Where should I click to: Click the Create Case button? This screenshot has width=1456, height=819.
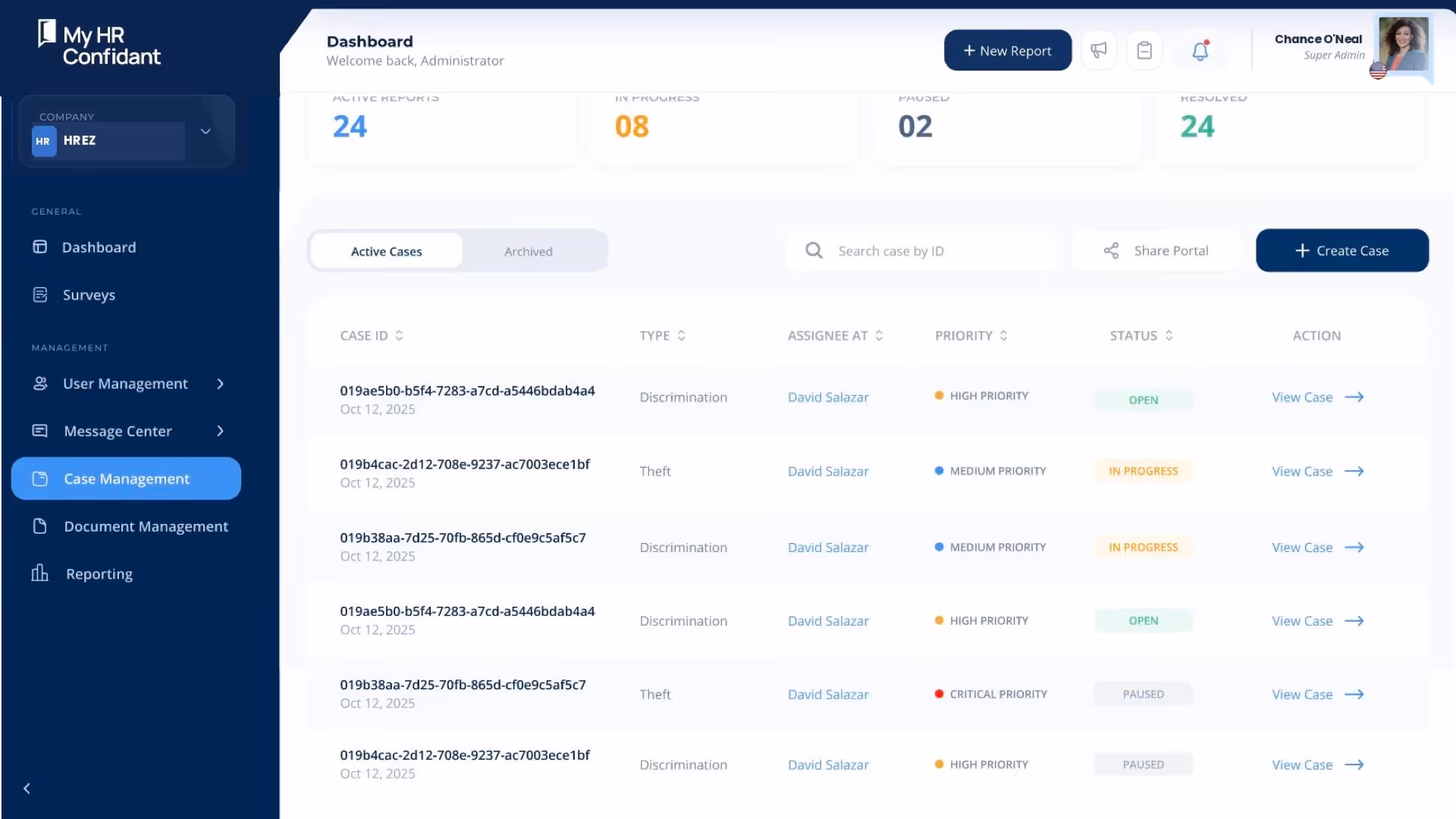tap(1341, 250)
